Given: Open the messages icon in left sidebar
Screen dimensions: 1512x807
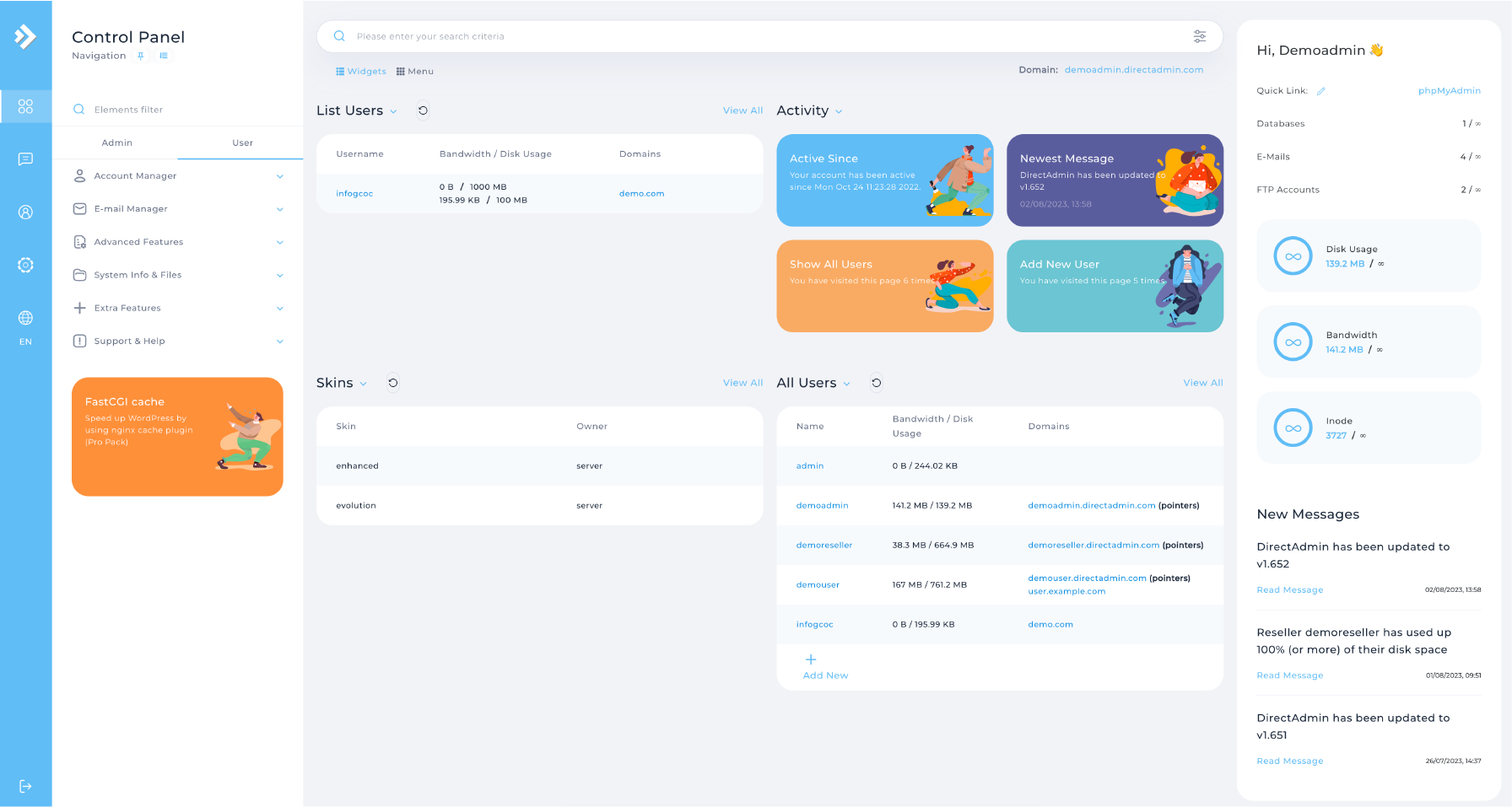Looking at the screenshot, I should (25, 159).
